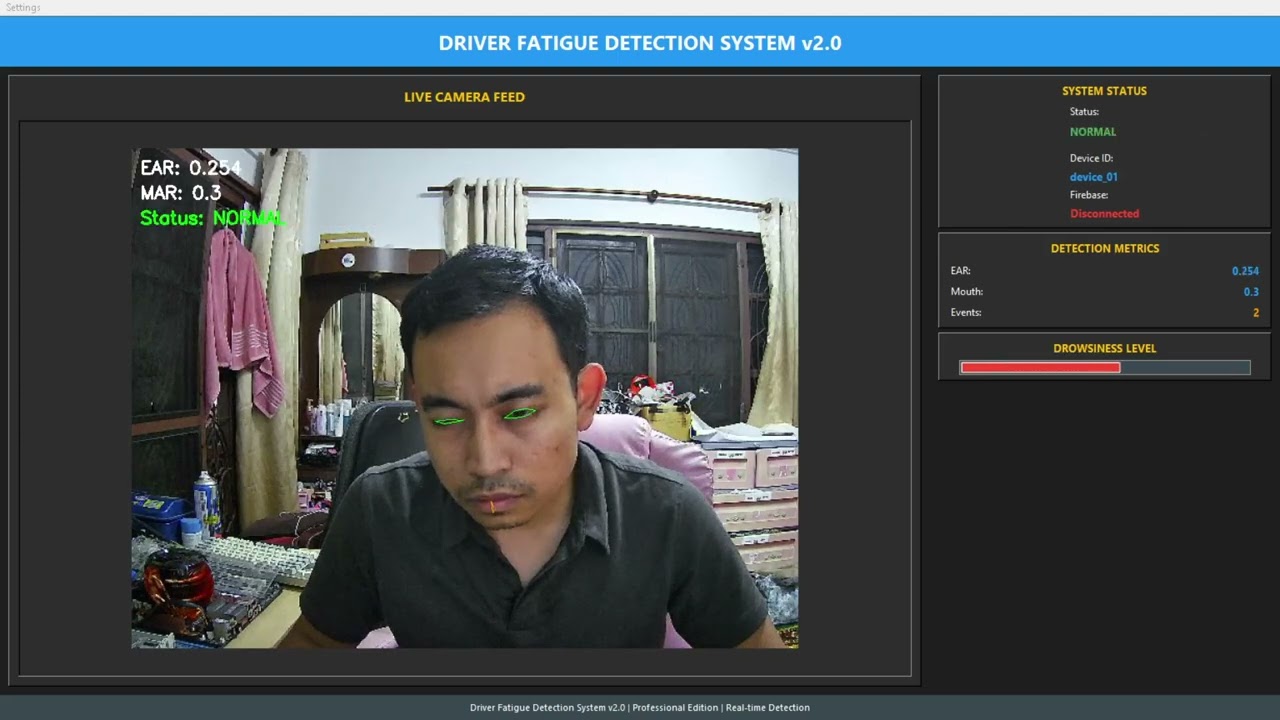Click the DROWSINESS LEVEL panel header
1280x720 pixels.
tap(1104, 348)
